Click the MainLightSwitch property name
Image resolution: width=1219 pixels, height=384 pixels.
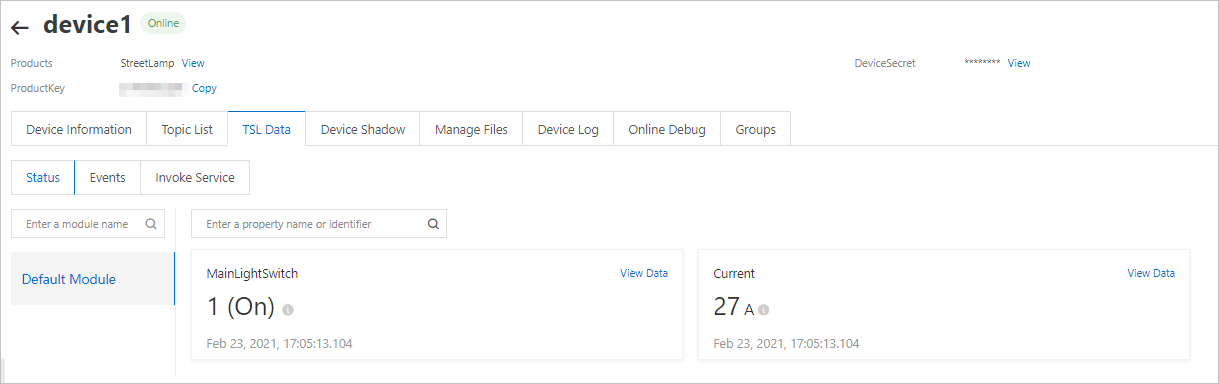click(x=252, y=273)
